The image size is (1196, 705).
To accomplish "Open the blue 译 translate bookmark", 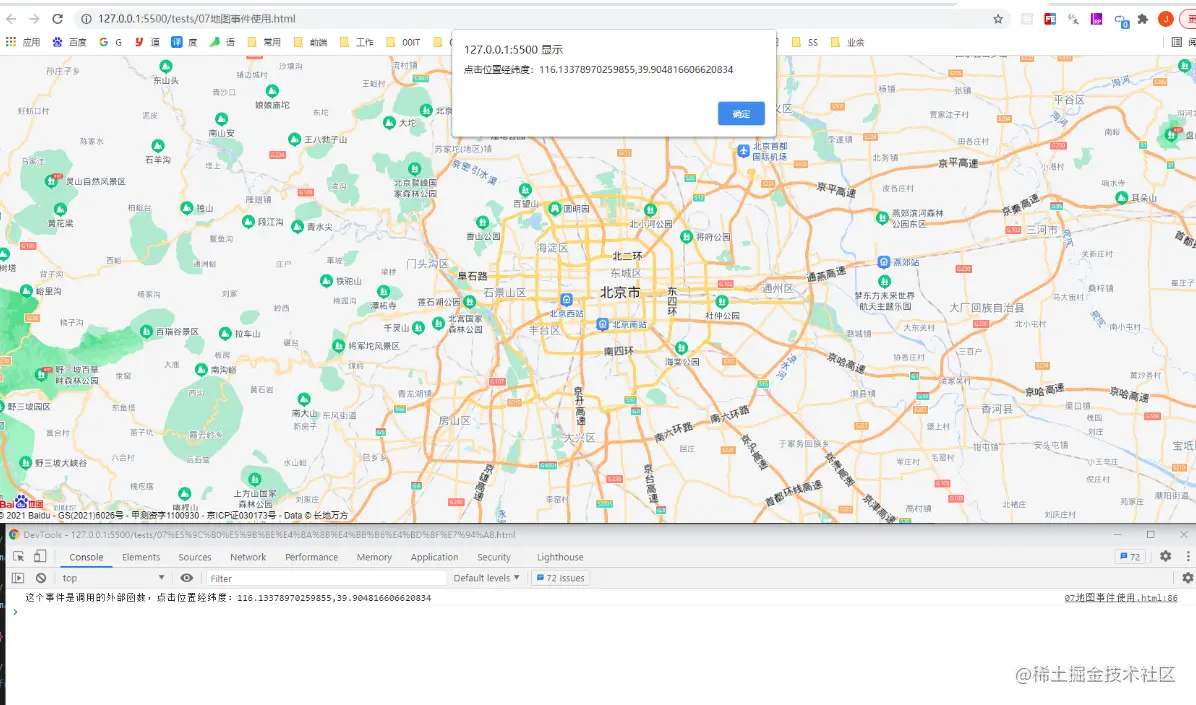I will (184, 42).
